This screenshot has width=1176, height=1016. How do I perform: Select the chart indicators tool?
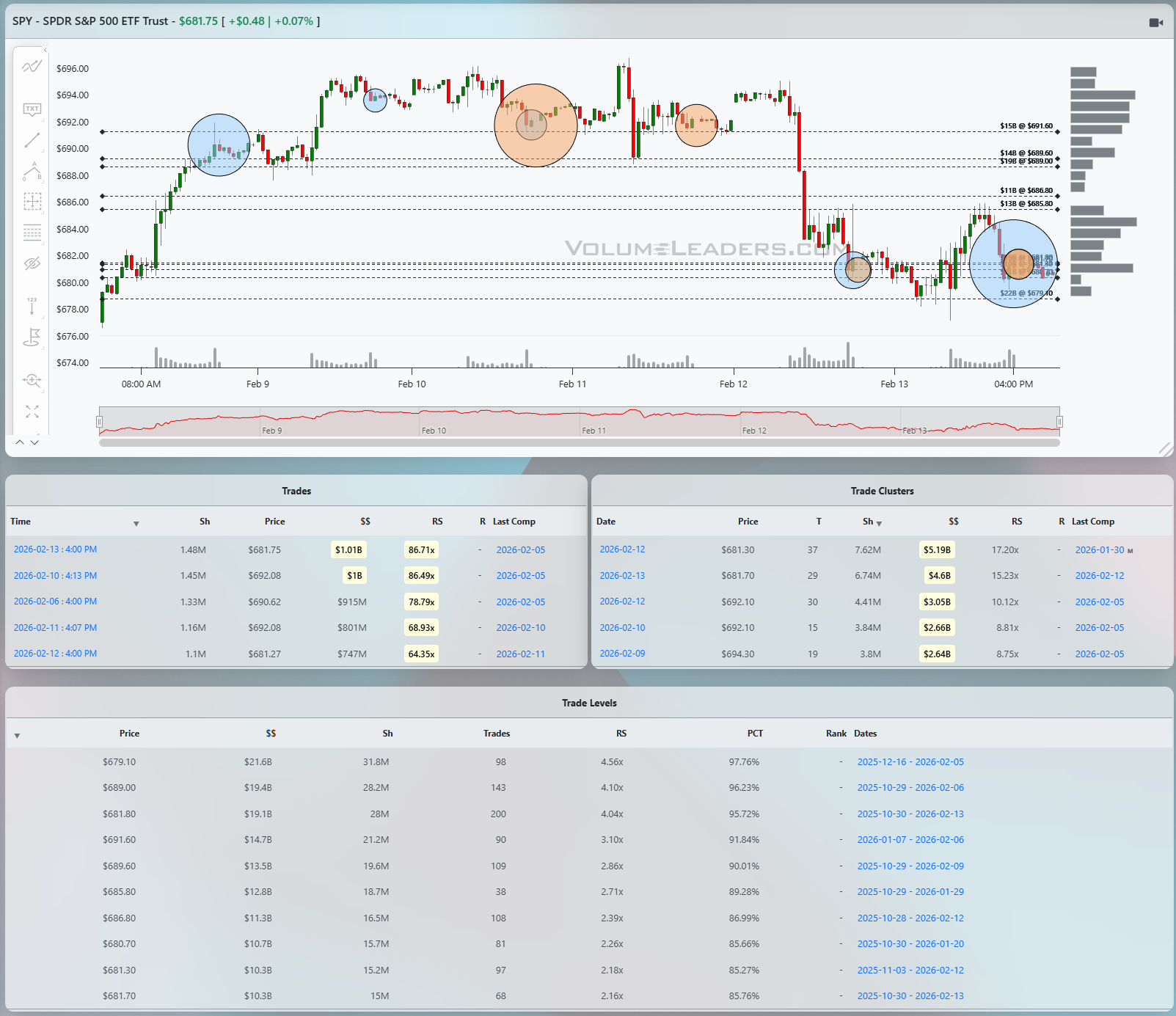click(32, 67)
